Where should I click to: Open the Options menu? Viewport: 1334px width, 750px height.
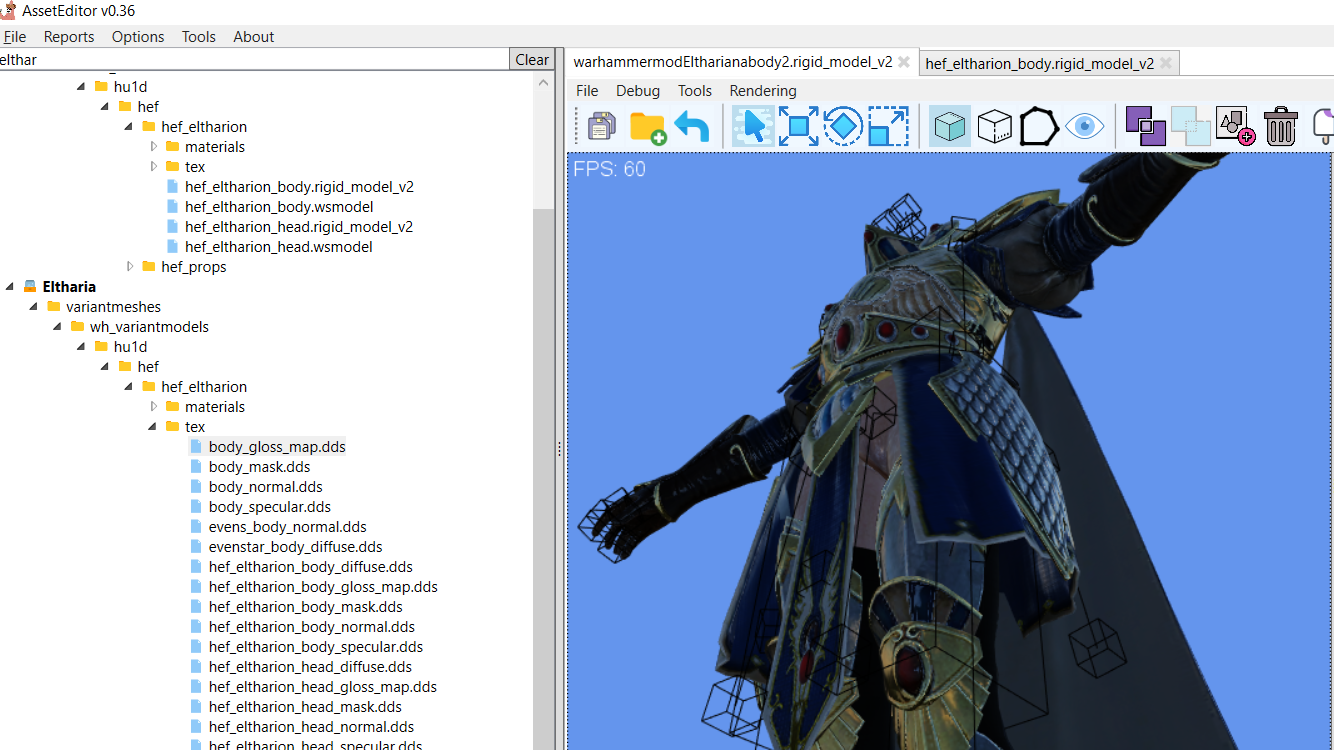138,36
